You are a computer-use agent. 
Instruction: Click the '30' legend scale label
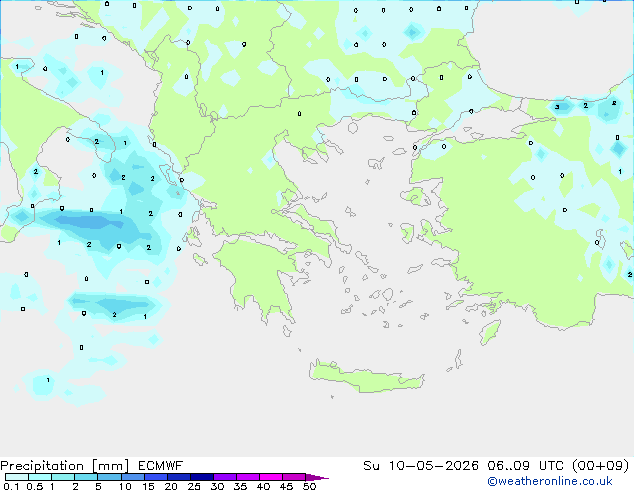click(x=217, y=486)
